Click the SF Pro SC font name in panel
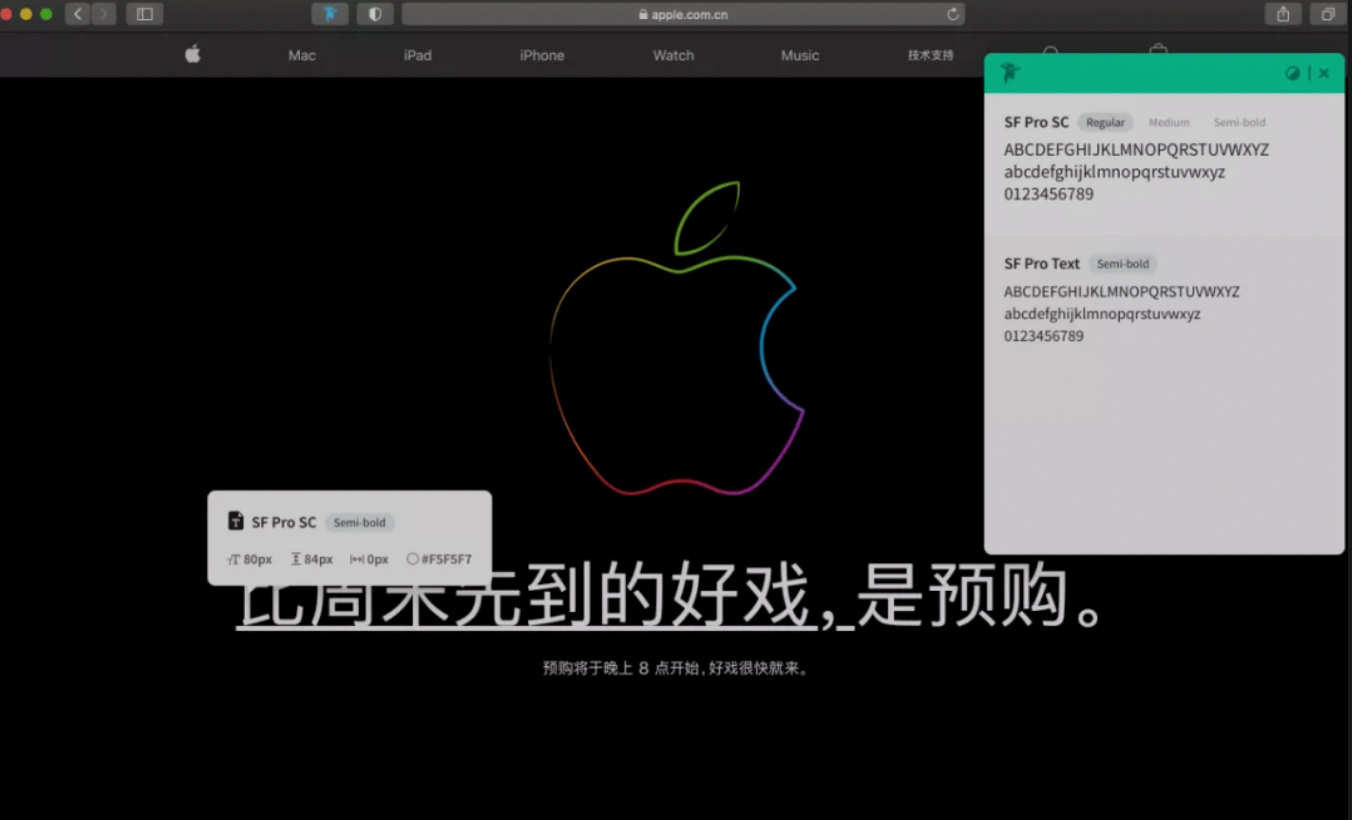The height and width of the screenshot is (820, 1352). [x=1036, y=122]
